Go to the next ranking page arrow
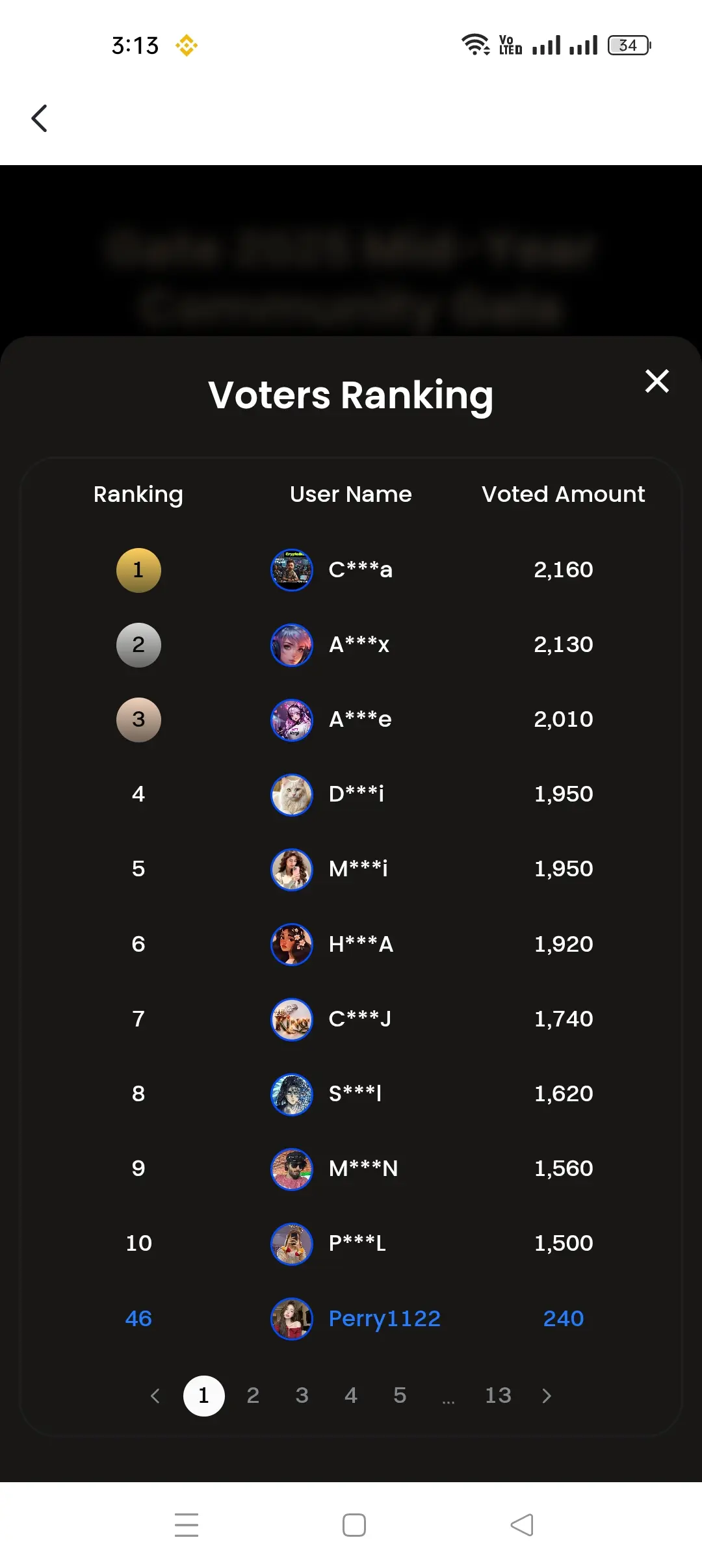 547,1396
